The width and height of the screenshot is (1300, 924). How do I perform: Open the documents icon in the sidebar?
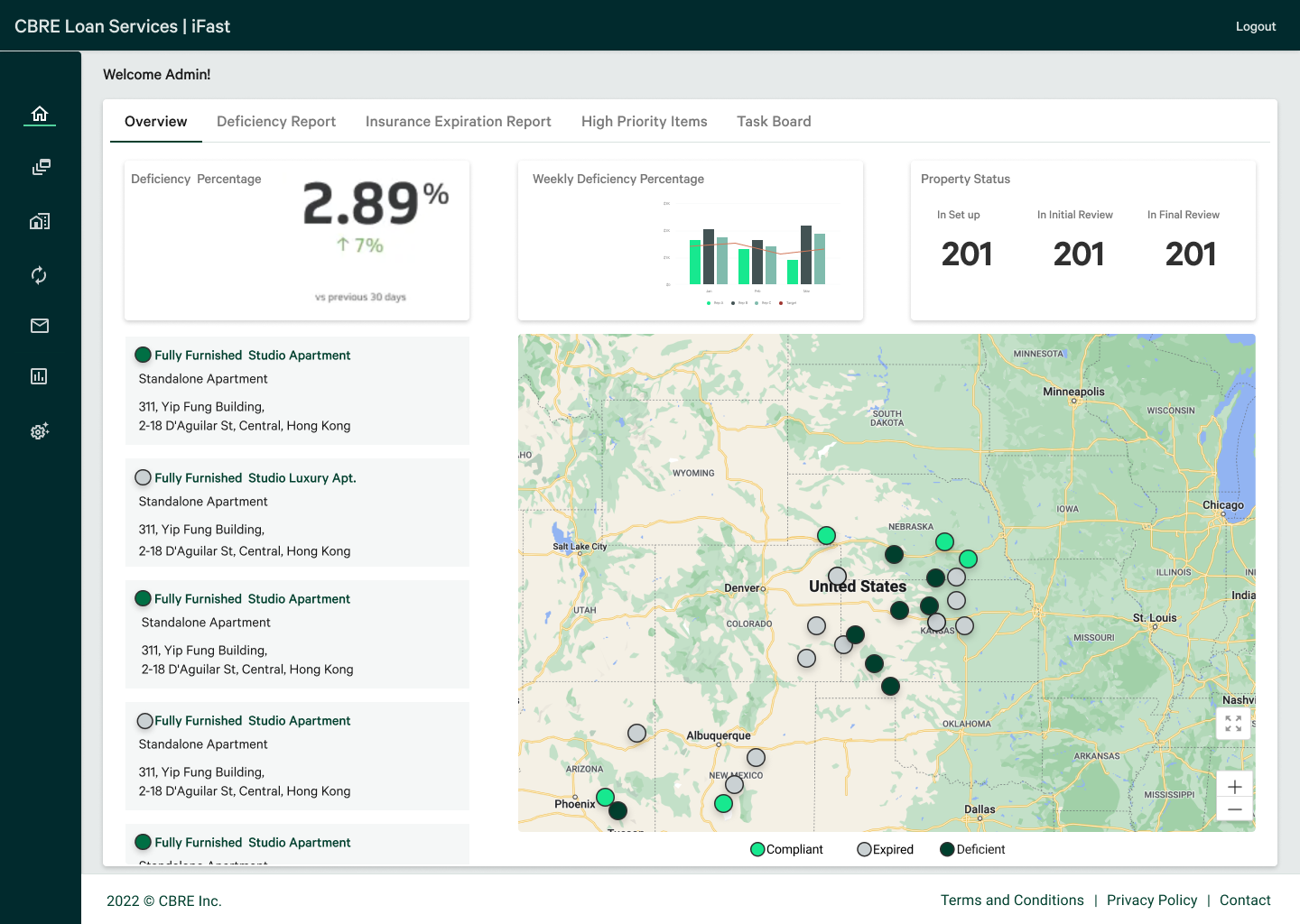coord(41,167)
